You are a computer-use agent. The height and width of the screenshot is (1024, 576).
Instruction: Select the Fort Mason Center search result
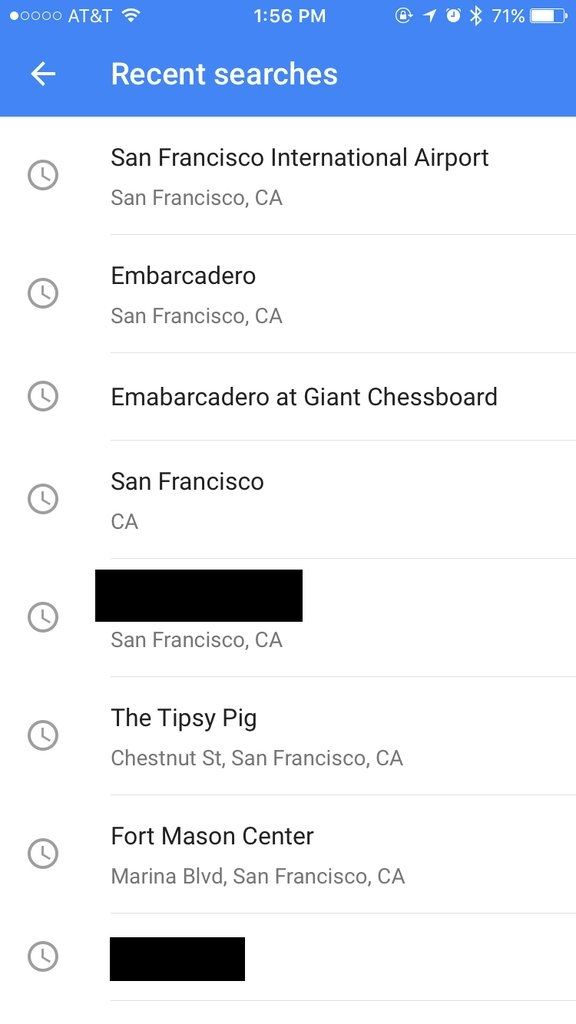pyautogui.click(x=300, y=854)
